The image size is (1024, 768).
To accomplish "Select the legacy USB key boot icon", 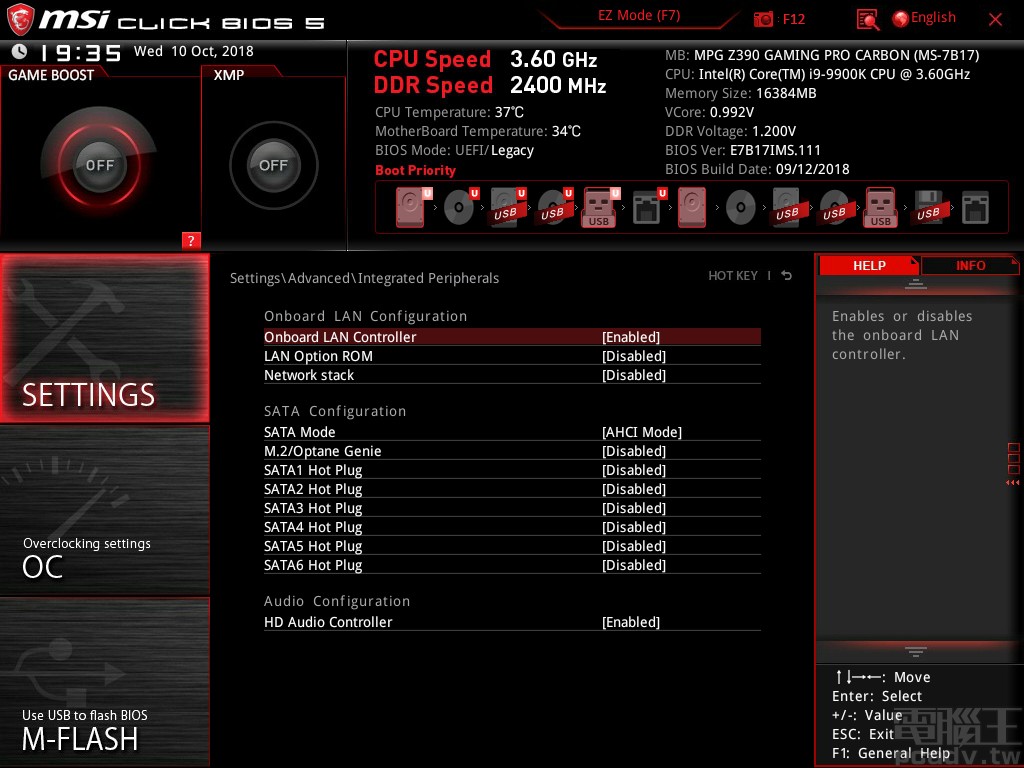I will click(880, 207).
